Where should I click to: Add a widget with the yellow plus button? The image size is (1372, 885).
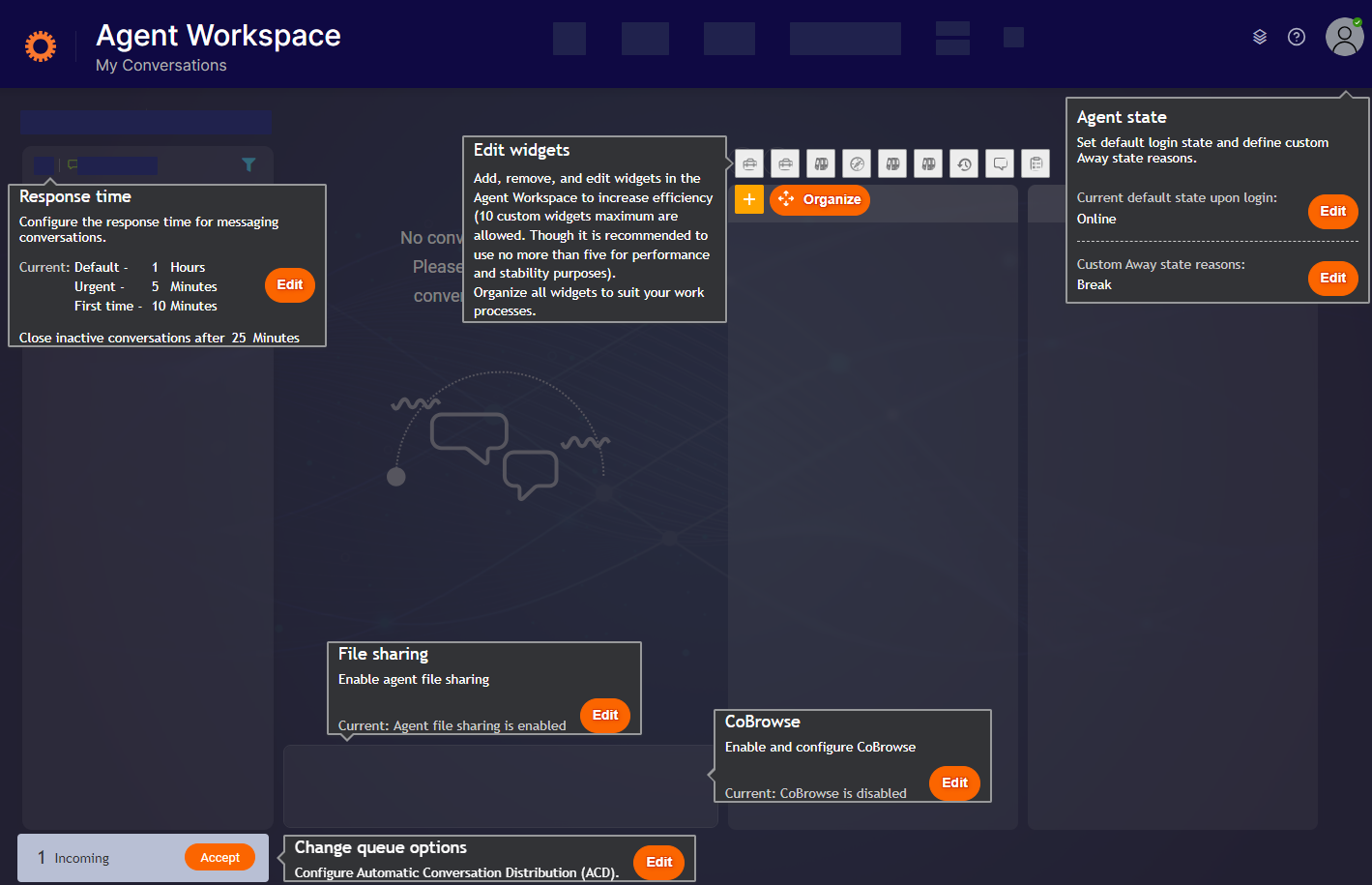click(749, 199)
